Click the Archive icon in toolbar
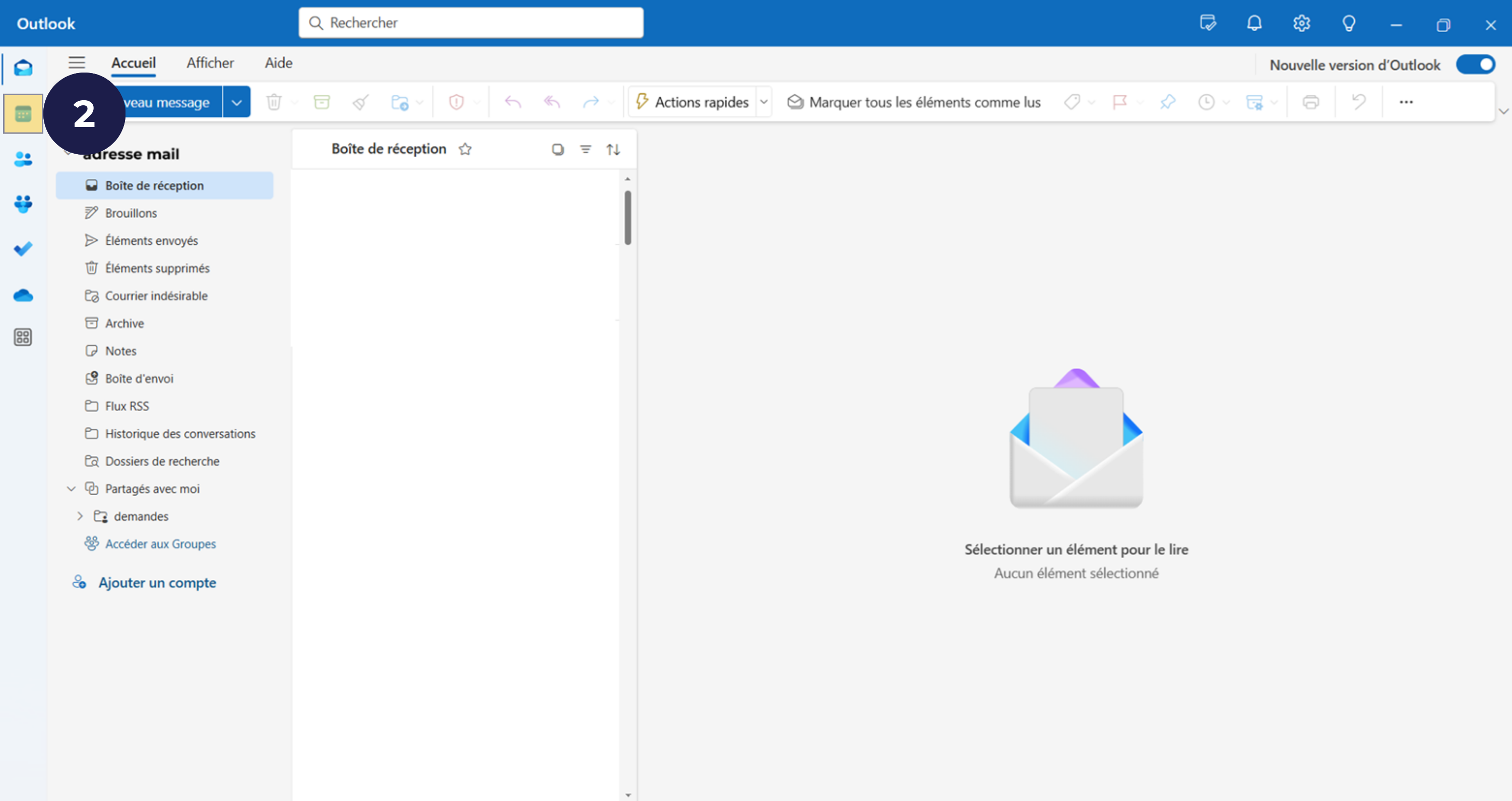 [322, 102]
